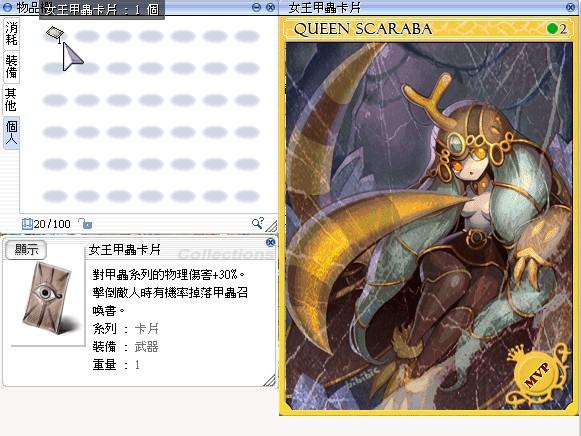The width and height of the screenshot is (581, 436).
Task: Open the 個人 tab
Action: pos(11,133)
